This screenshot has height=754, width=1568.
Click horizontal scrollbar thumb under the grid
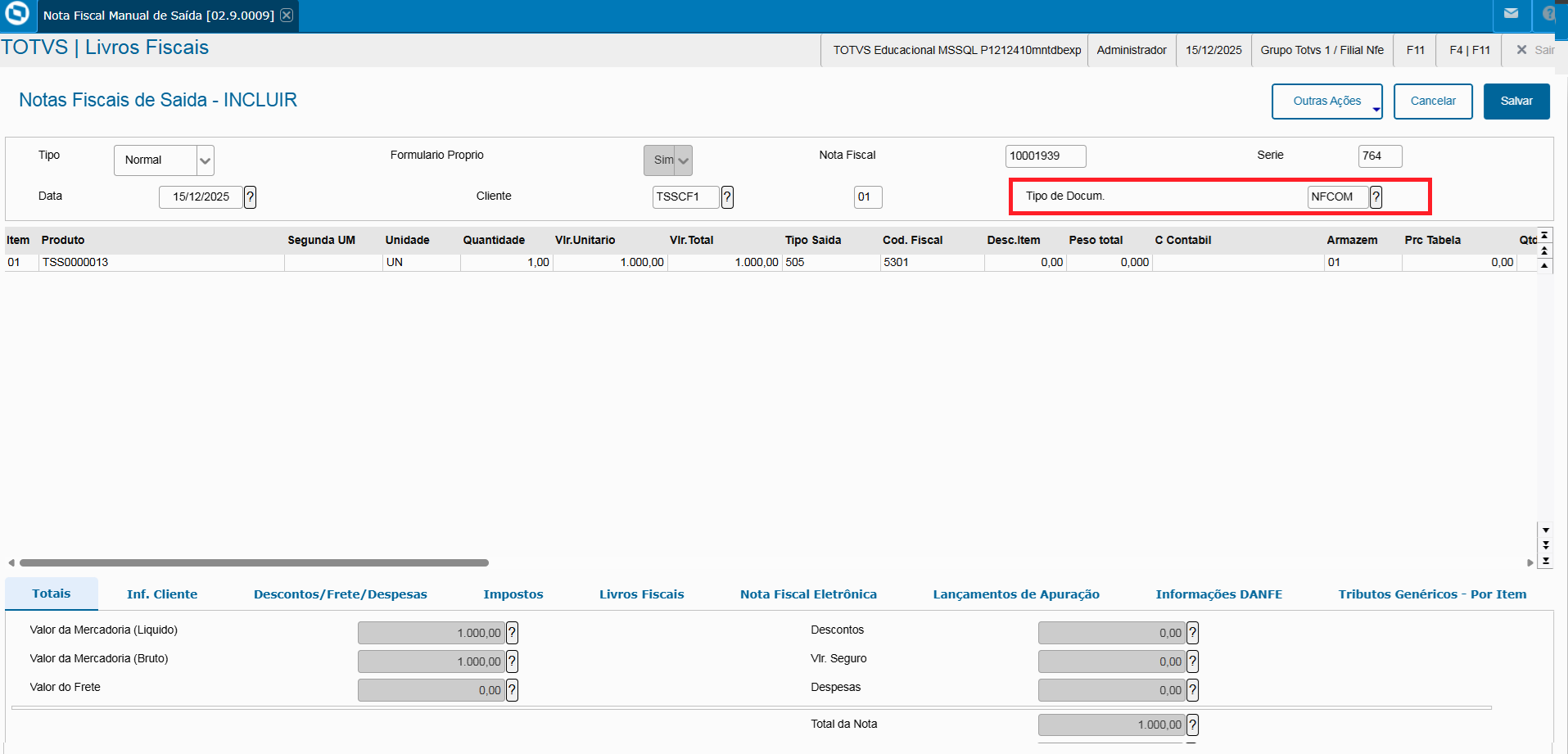[254, 562]
